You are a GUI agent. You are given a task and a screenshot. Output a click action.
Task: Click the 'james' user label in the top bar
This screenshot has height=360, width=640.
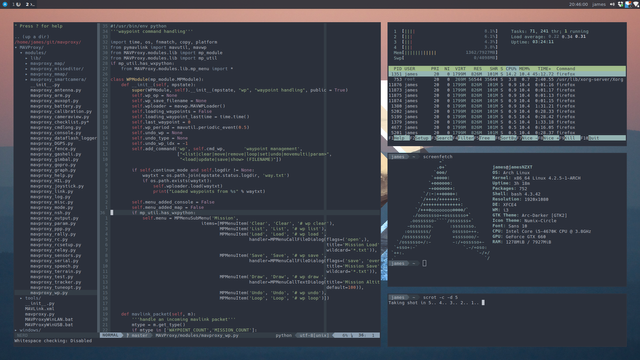(x=599, y=4)
